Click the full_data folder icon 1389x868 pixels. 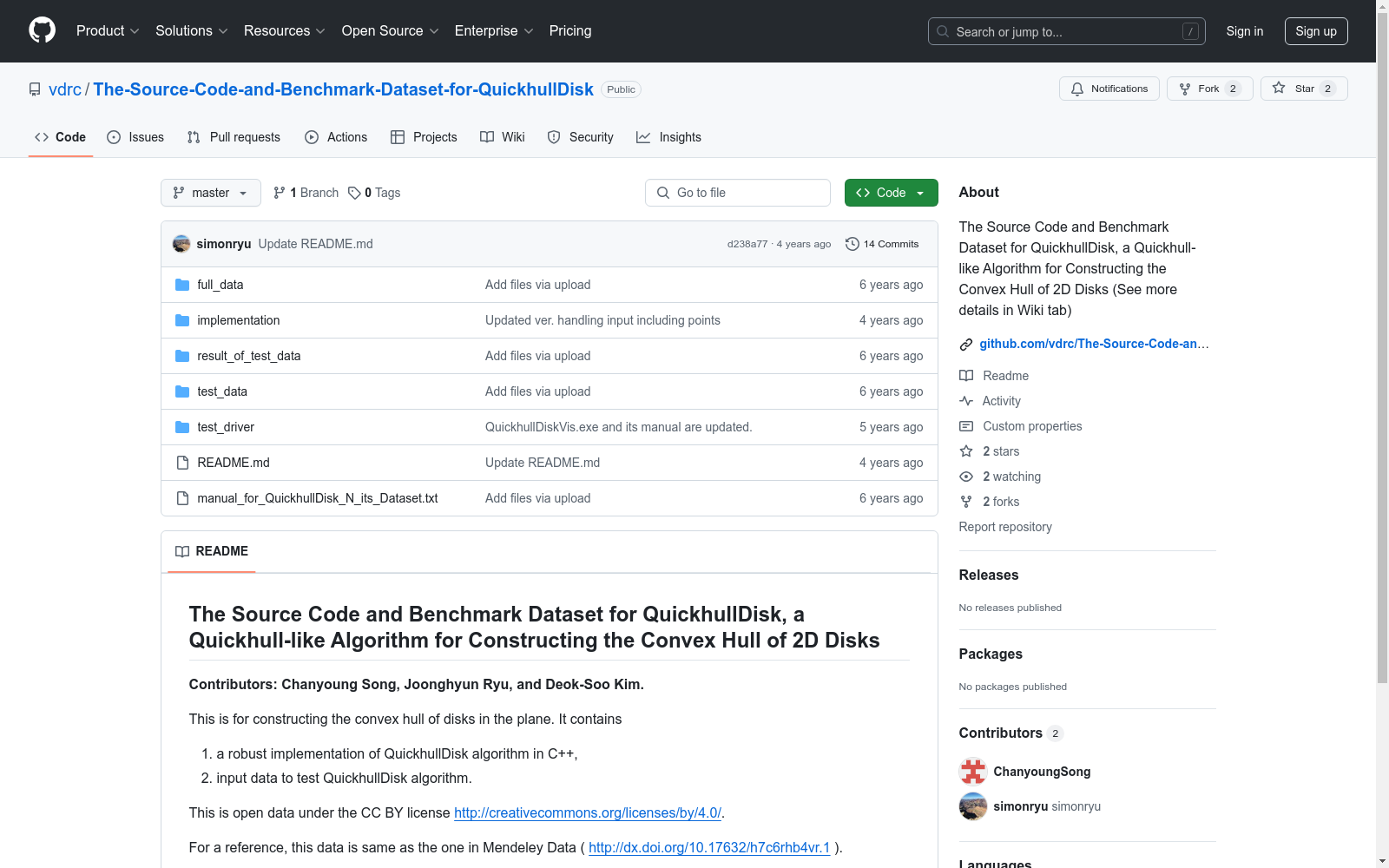[x=182, y=285]
